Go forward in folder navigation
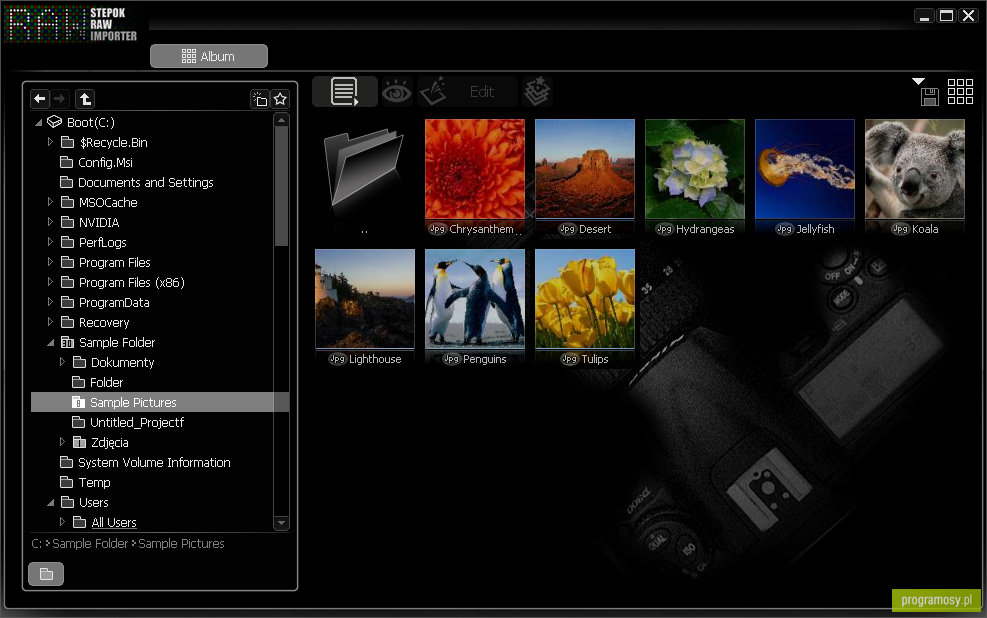The width and height of the screenshot is (987, 618). (x=59, y=99)
